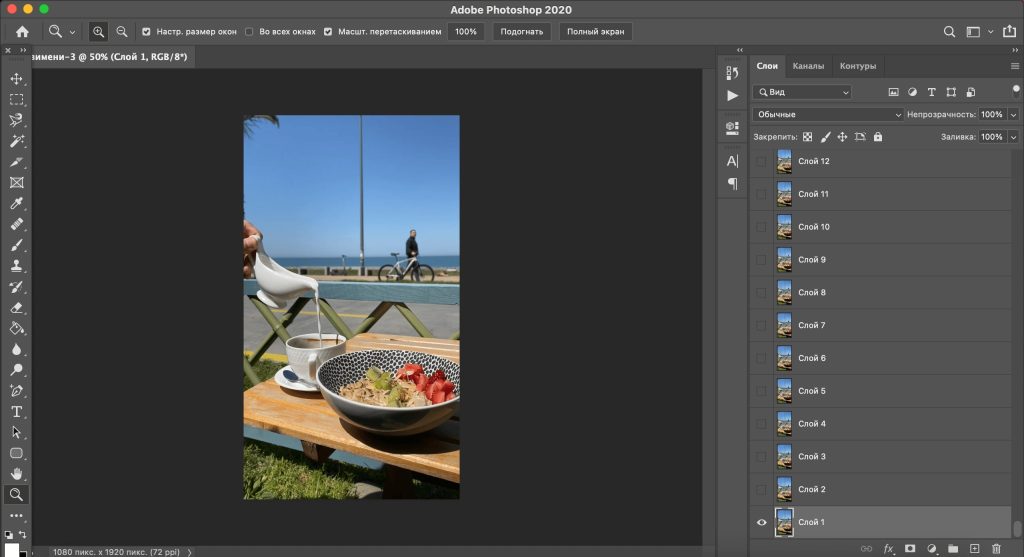
Task: Select the Magic Wand tool
Action: coord(16,141)
